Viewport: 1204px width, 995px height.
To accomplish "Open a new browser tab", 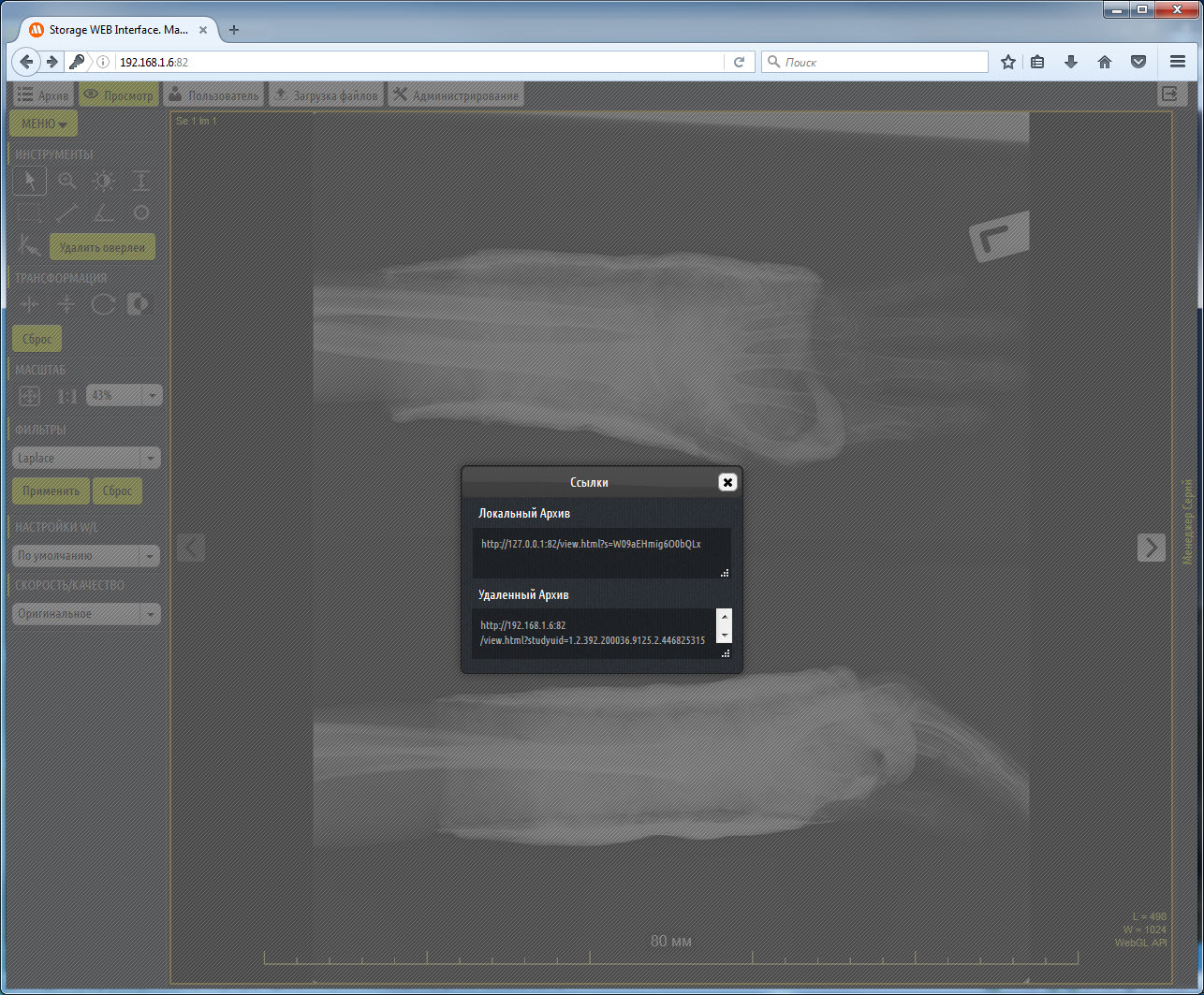I will click(234, 29).
